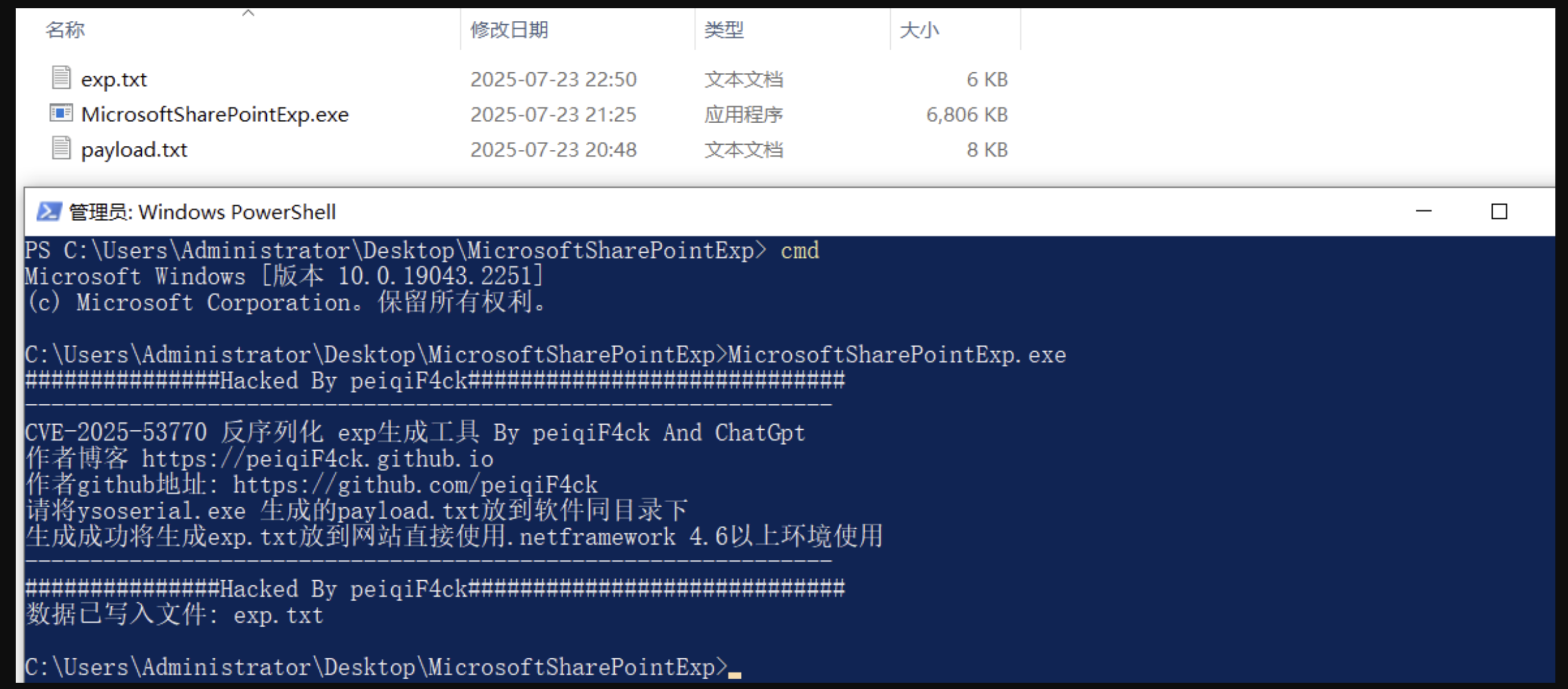
Task: Sort files by the 名称 column
Action: point(65,30)
